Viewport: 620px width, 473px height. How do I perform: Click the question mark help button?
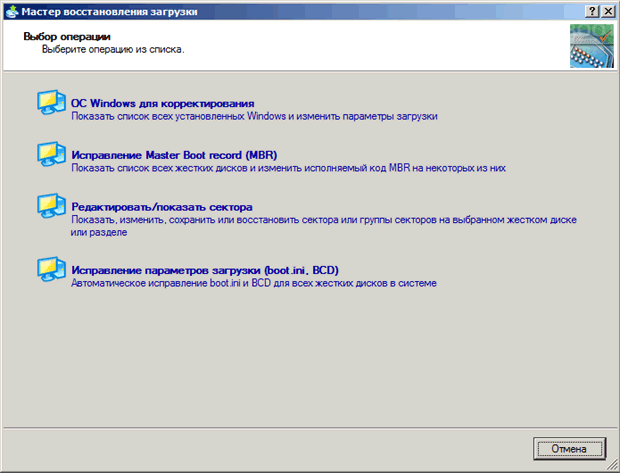pyautogui.click(x=592, y=11)
